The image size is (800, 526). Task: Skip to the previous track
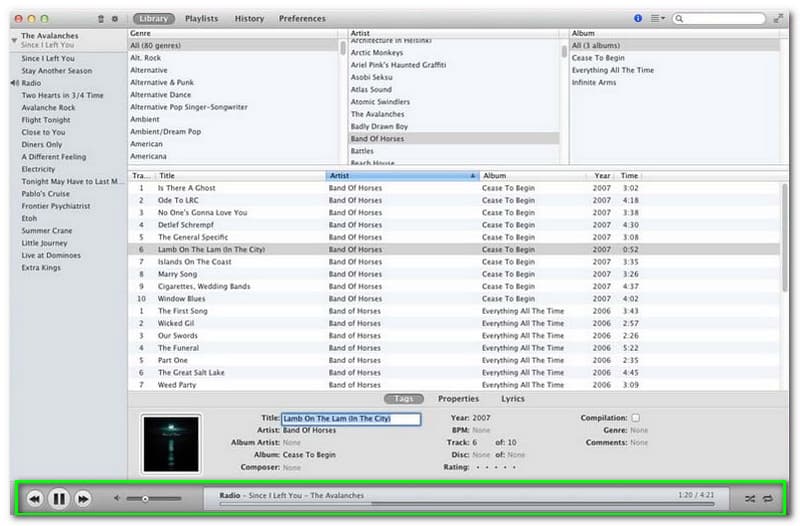[34, 498]
